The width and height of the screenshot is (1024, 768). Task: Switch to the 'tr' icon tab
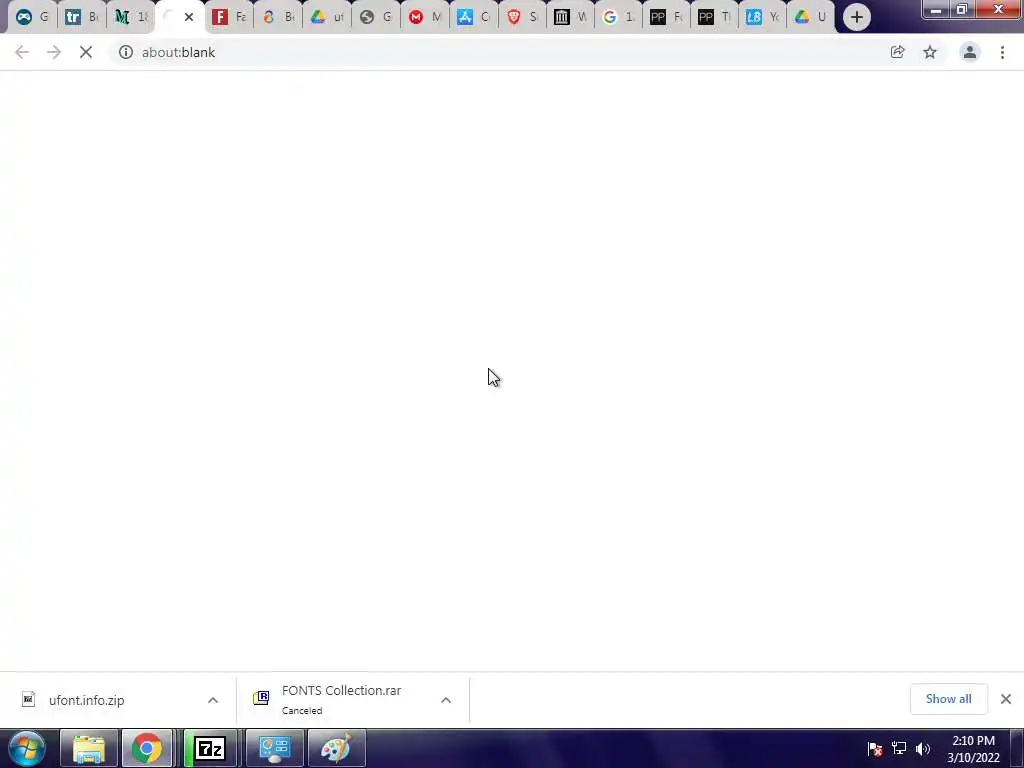point(81,17)
